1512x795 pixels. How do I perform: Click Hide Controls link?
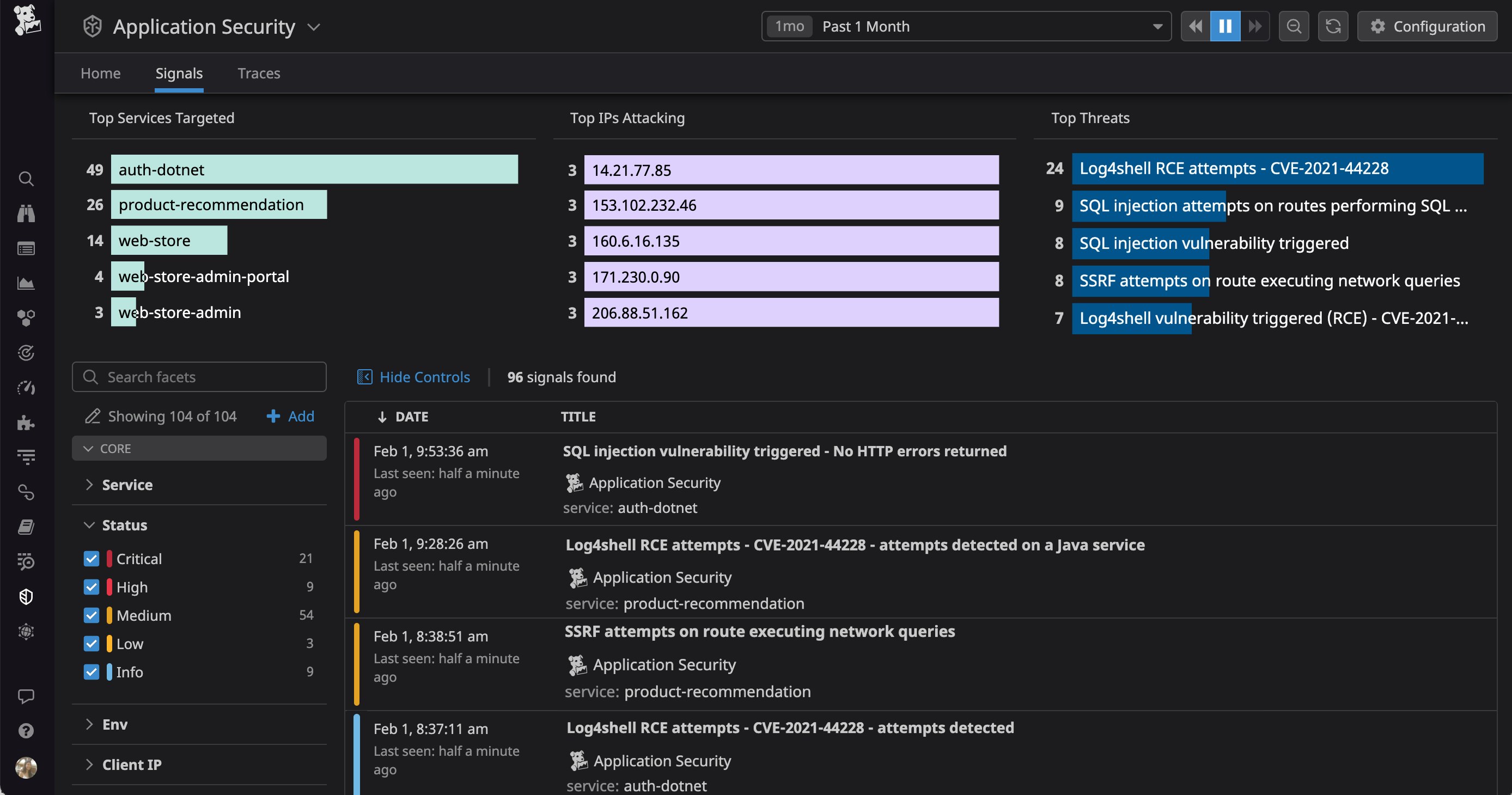414,377
